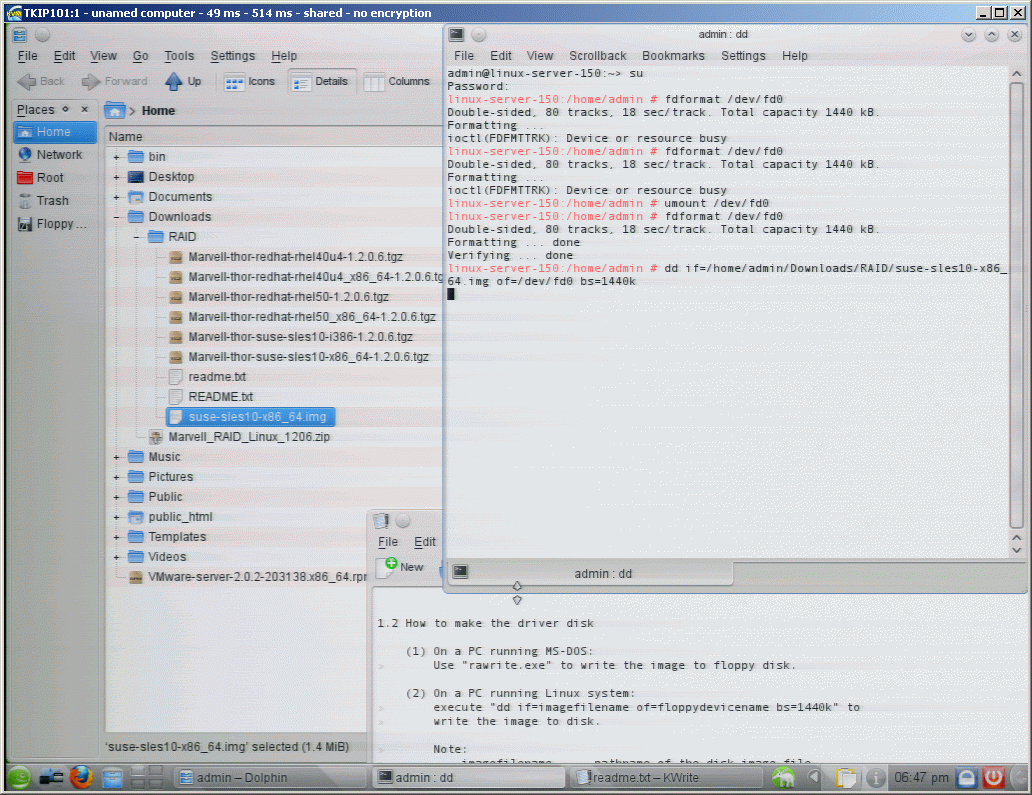1032x795 pixels.
Task: Select Marvell-thor-redhat-rhel50-1.2.0.6.tgz archive
Action: click(279, 297)
